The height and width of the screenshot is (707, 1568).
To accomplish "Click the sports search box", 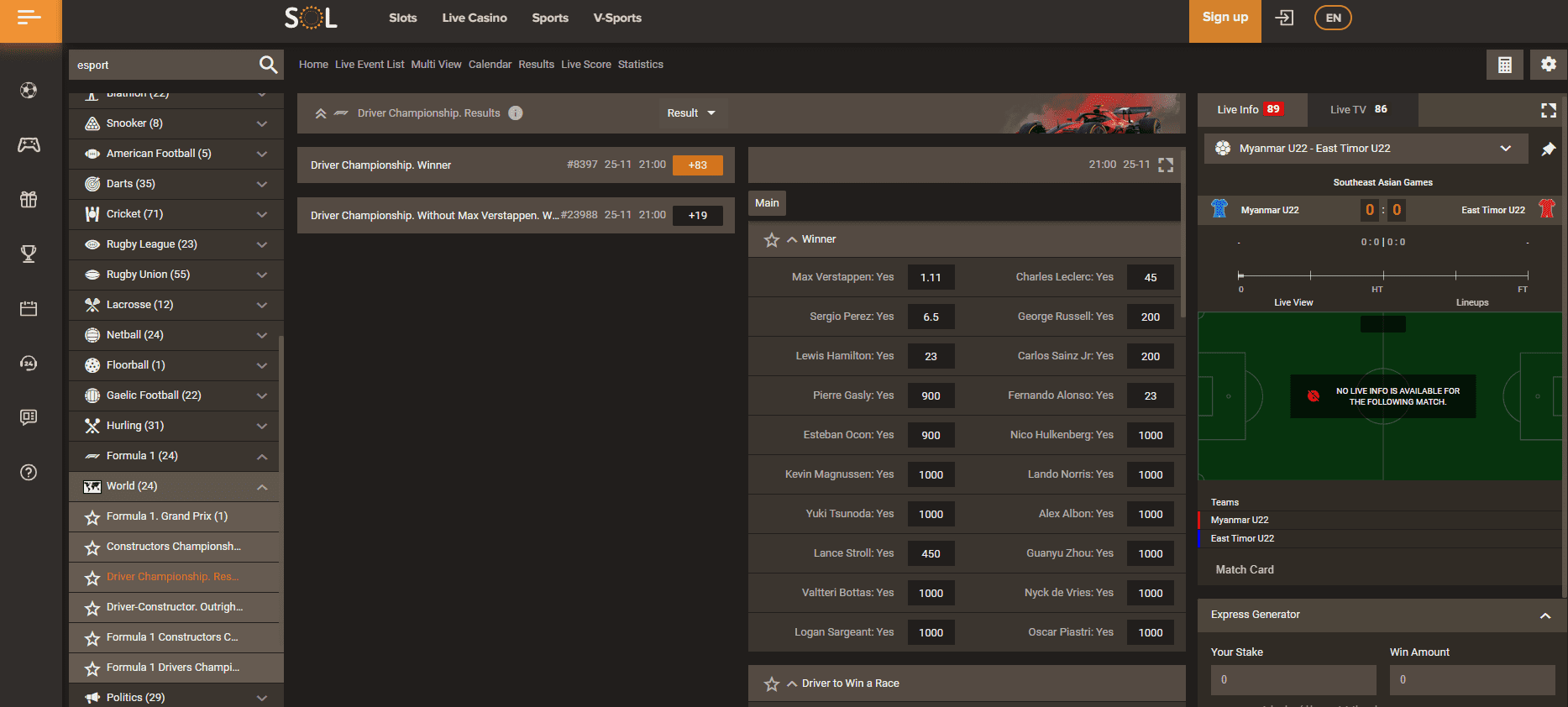I will [x=164, y=65].
